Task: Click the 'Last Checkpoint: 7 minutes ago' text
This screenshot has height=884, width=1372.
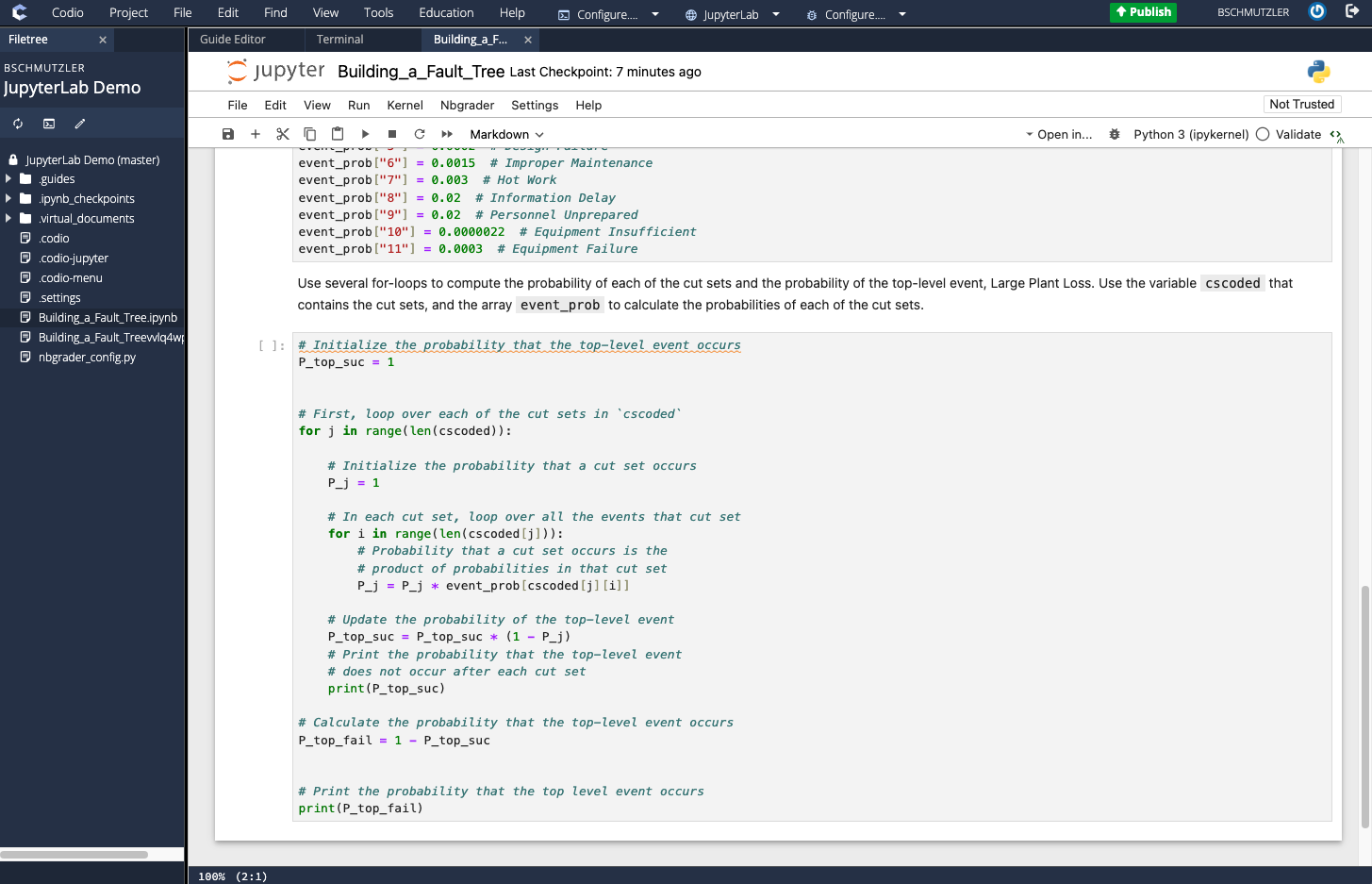Action: [x=605, y=72]
